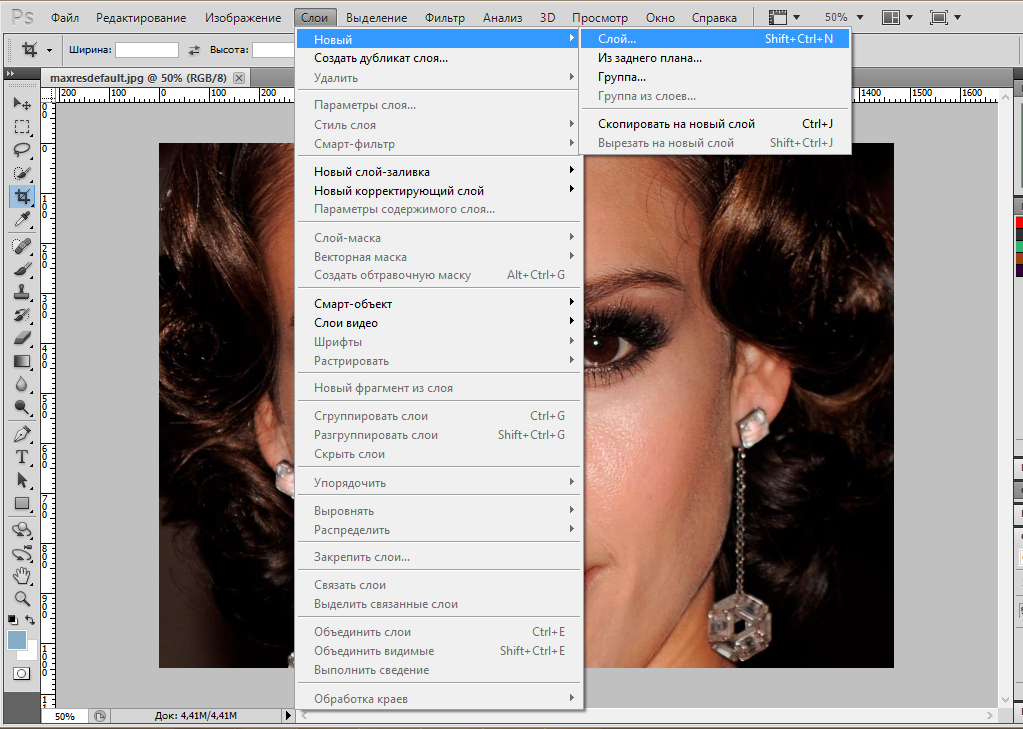The height and width of the screenshot is (729, 1023).
Task: Select the History Brush tool
Action: [x=22, y=315]
